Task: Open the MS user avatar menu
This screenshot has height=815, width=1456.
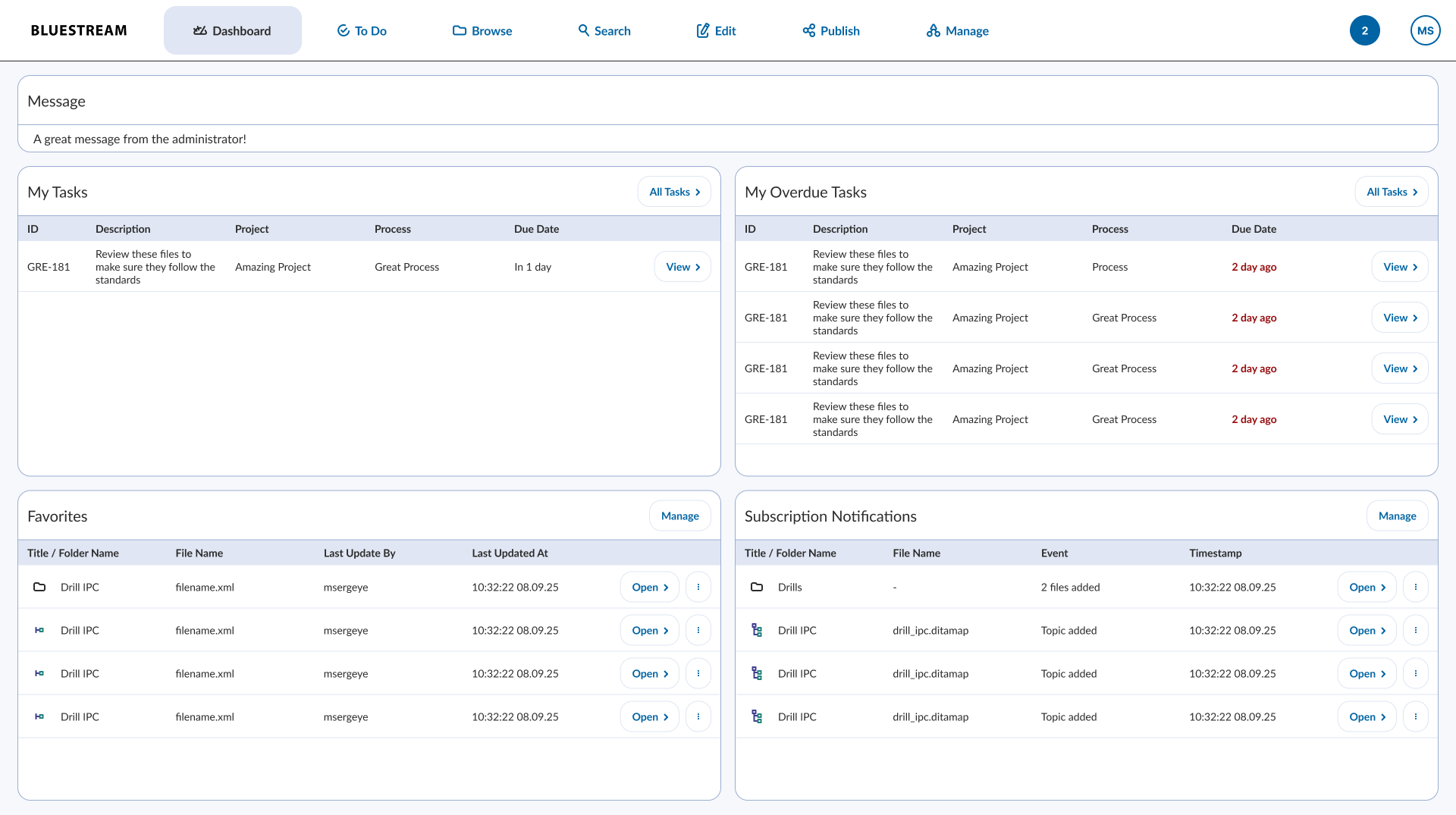Action: 1426,30
